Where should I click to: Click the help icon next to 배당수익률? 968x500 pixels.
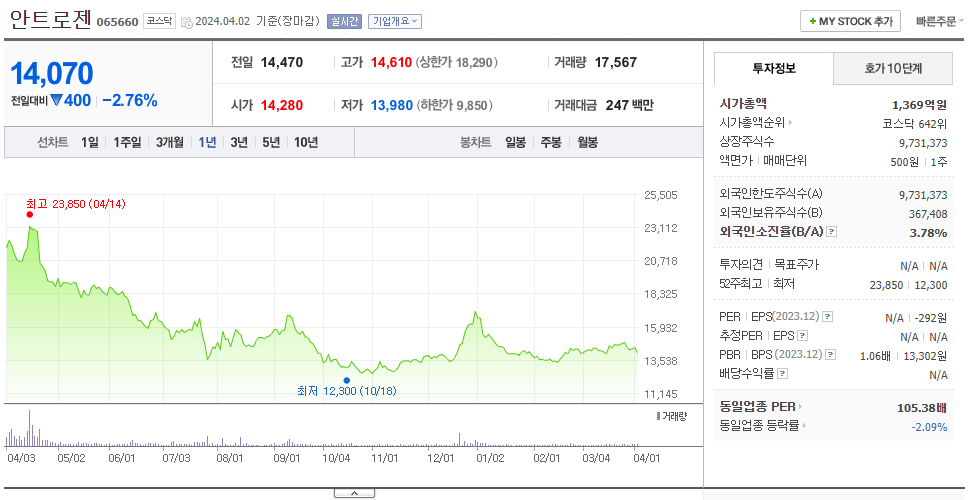point(782,373)
